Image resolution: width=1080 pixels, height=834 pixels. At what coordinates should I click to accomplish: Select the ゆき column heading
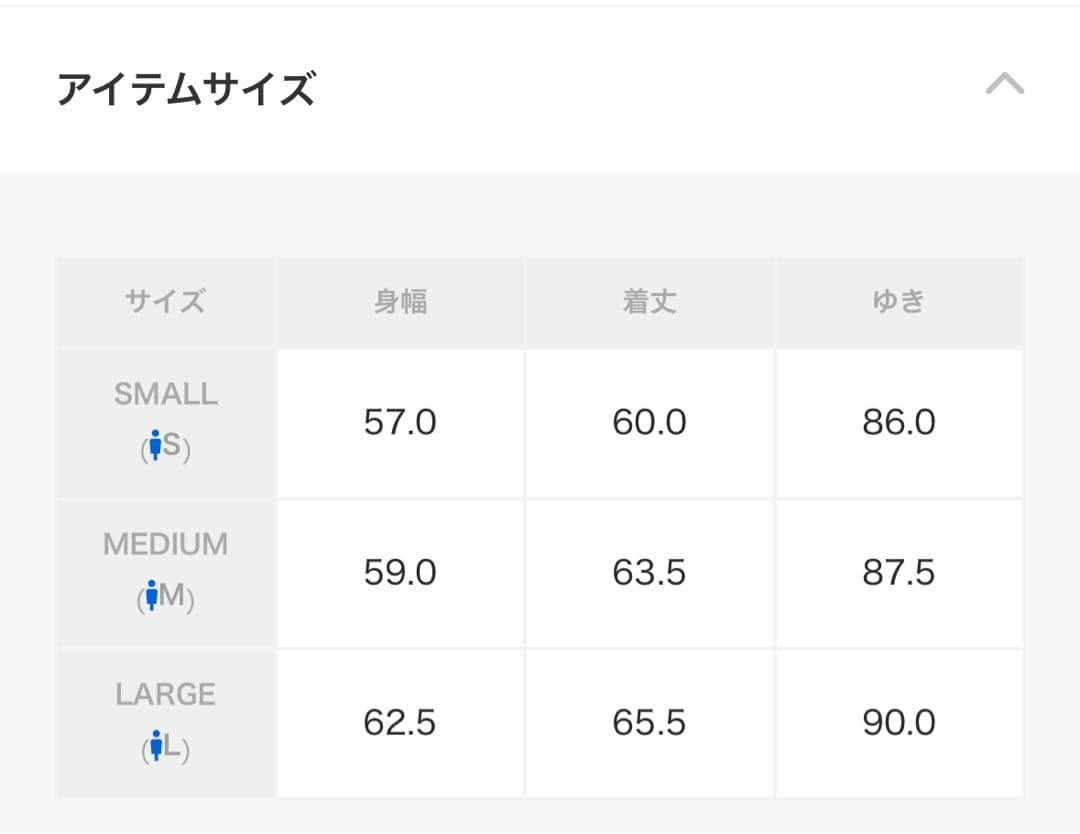click(898, 300)
